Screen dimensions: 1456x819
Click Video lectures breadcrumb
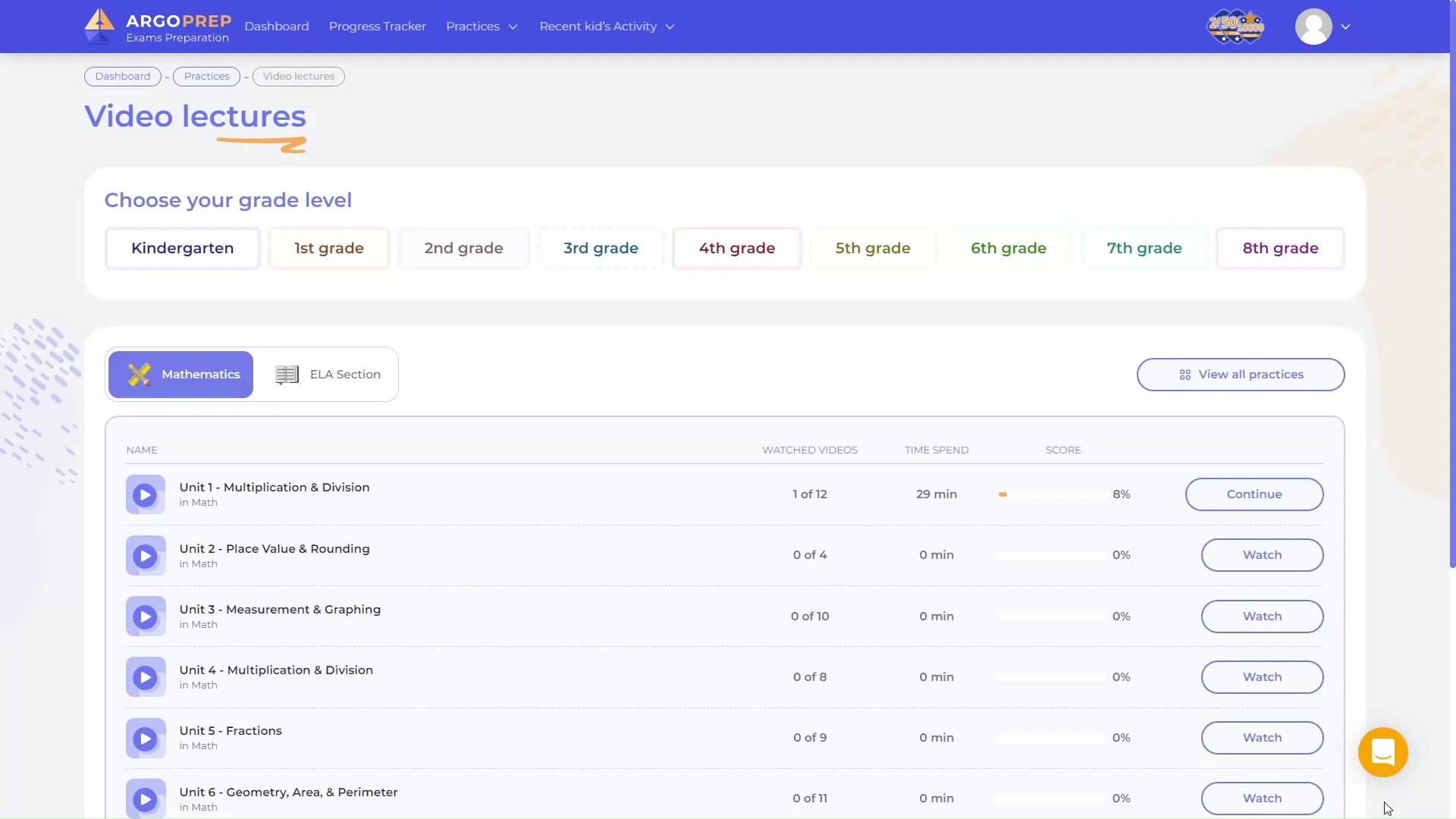tap(299, 77)
